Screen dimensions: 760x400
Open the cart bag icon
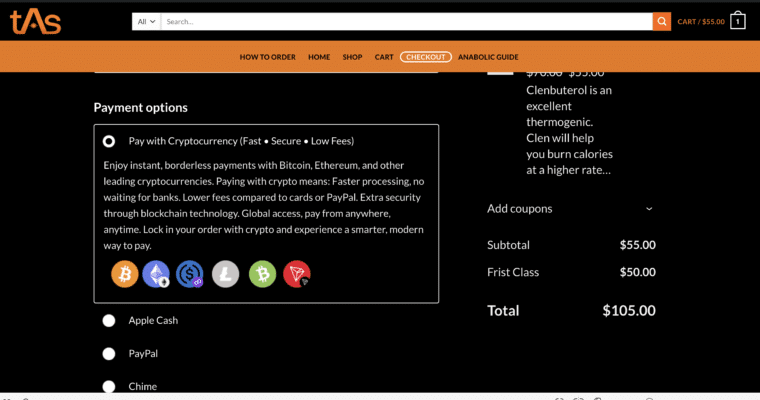737,21
